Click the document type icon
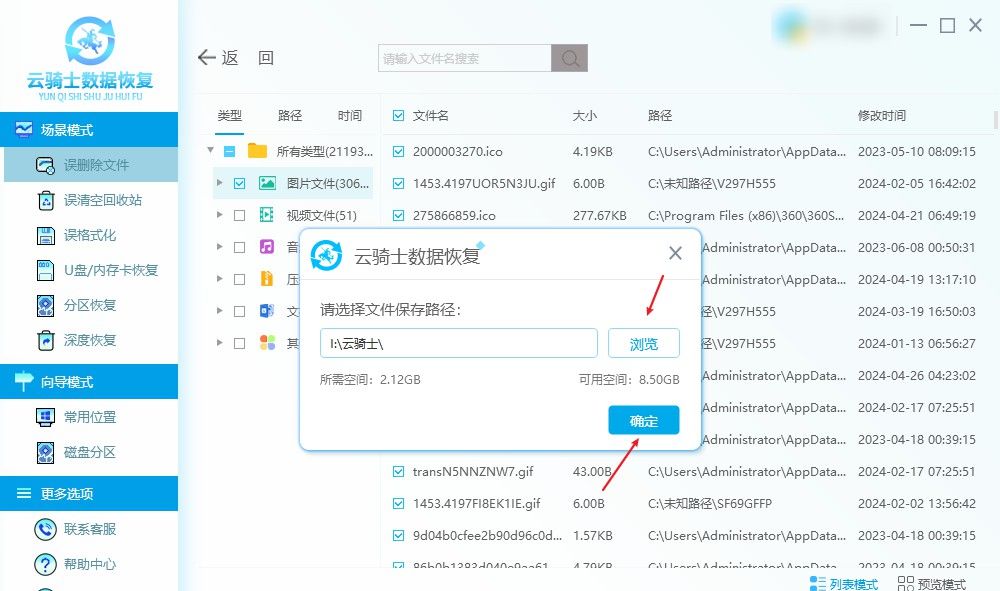Viewport: 1000px width, 591px height. coord(267,311)
